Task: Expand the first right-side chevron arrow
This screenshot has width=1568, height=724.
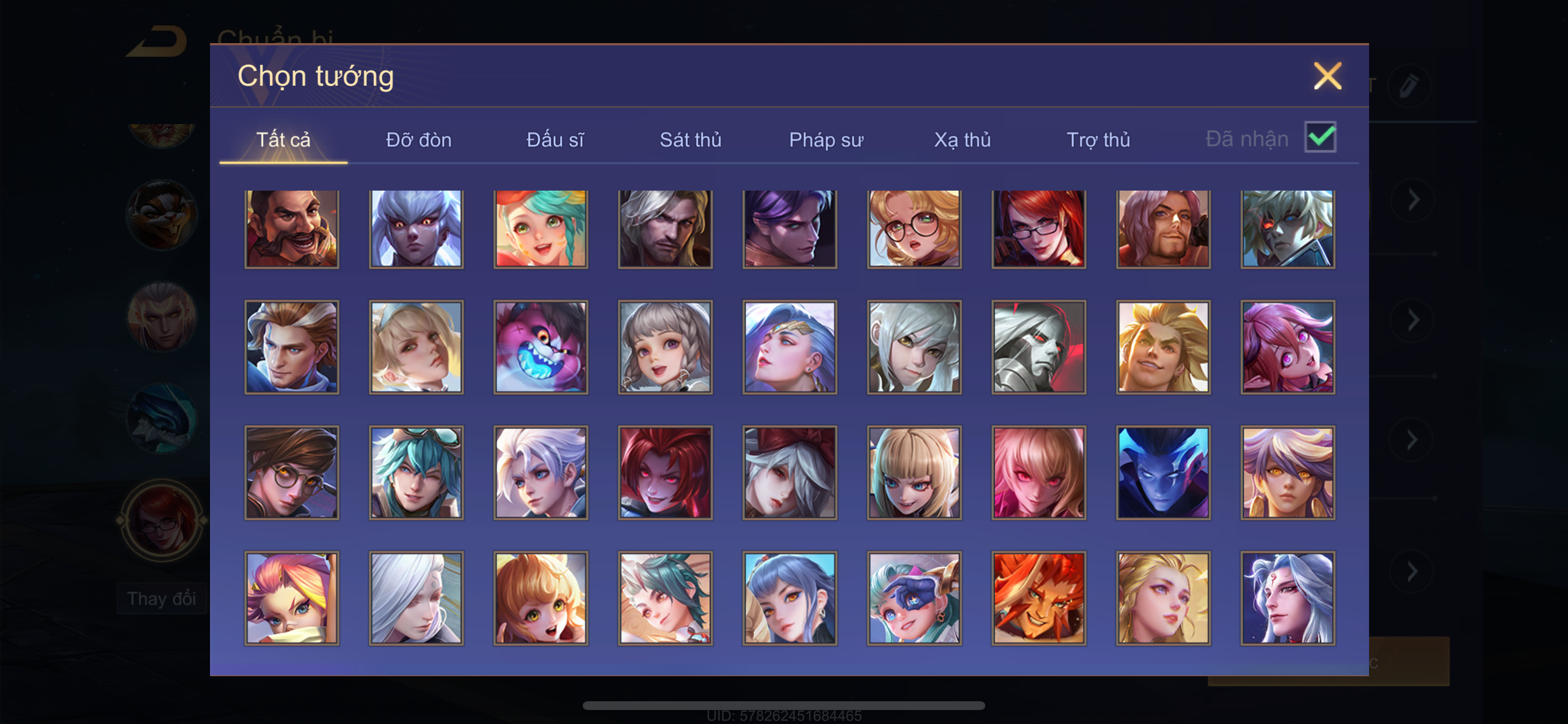Action: 1412,199
